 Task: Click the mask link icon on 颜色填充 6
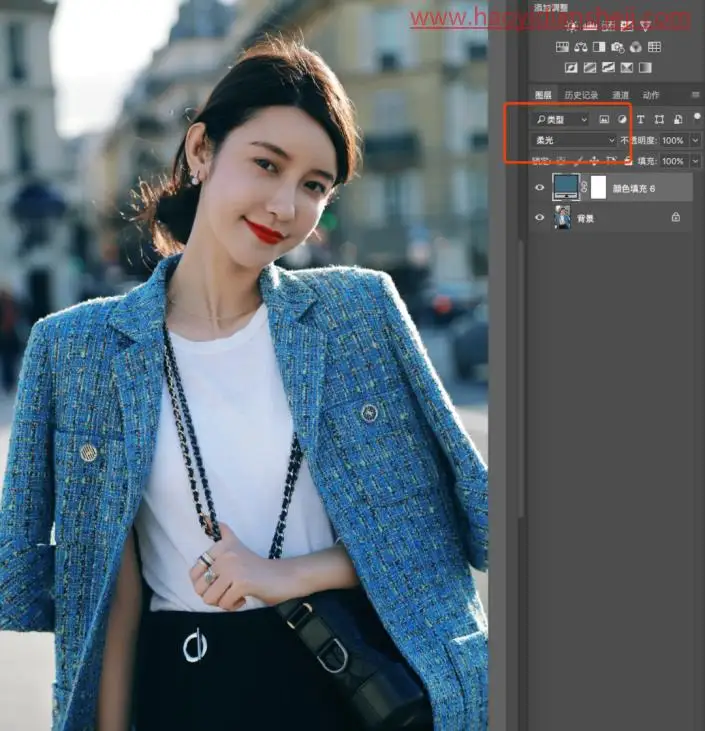(x=585, y=187)
